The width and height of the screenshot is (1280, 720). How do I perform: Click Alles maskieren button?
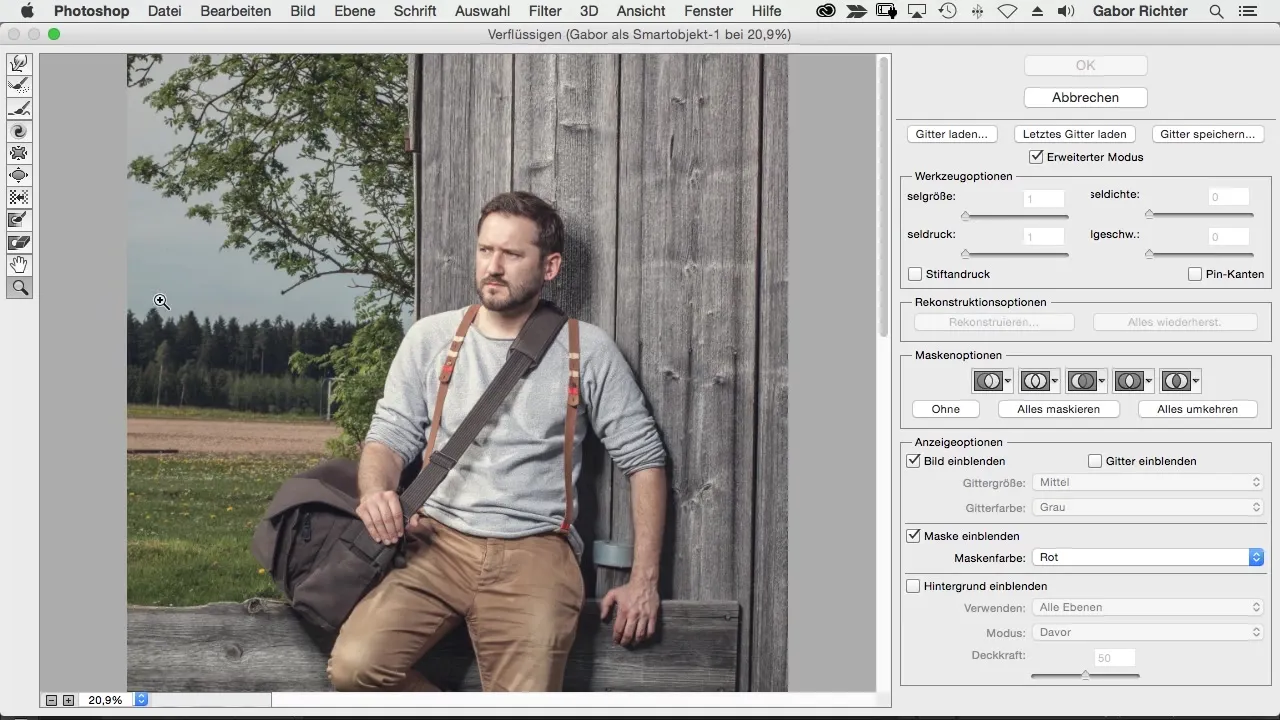point(1059,409)
